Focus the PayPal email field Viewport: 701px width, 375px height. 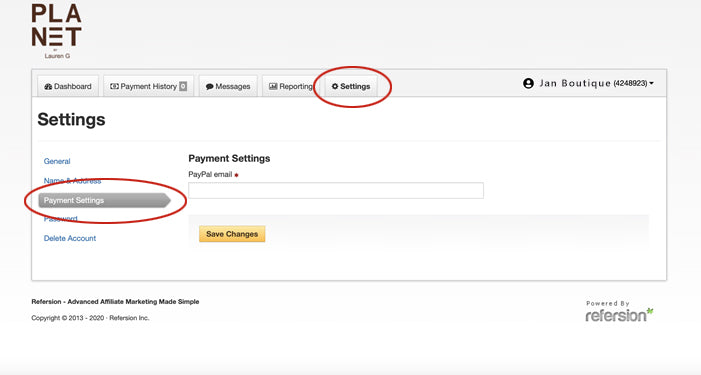click(336, 190)
